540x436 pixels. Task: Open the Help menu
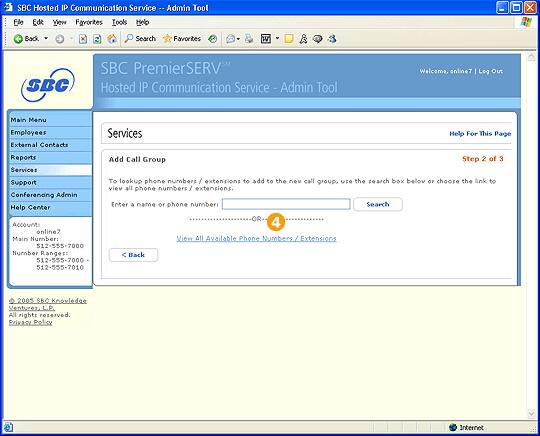point(142,22)
